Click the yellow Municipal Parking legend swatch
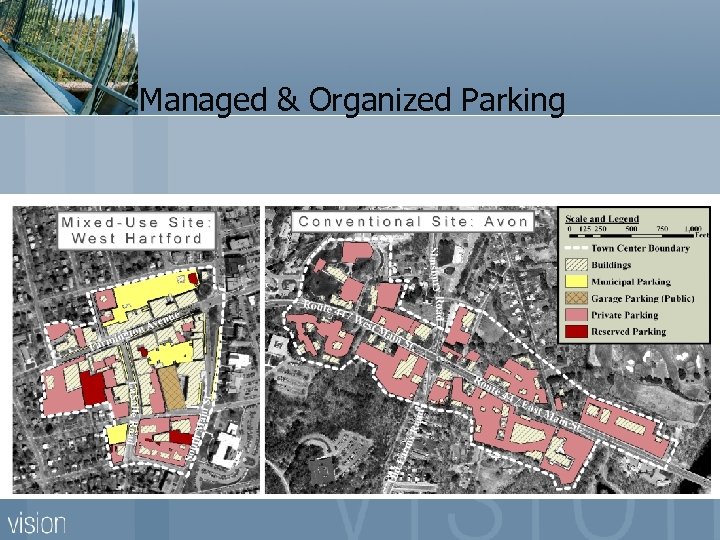Screen dimensions: 720x540 pos(576,281)
